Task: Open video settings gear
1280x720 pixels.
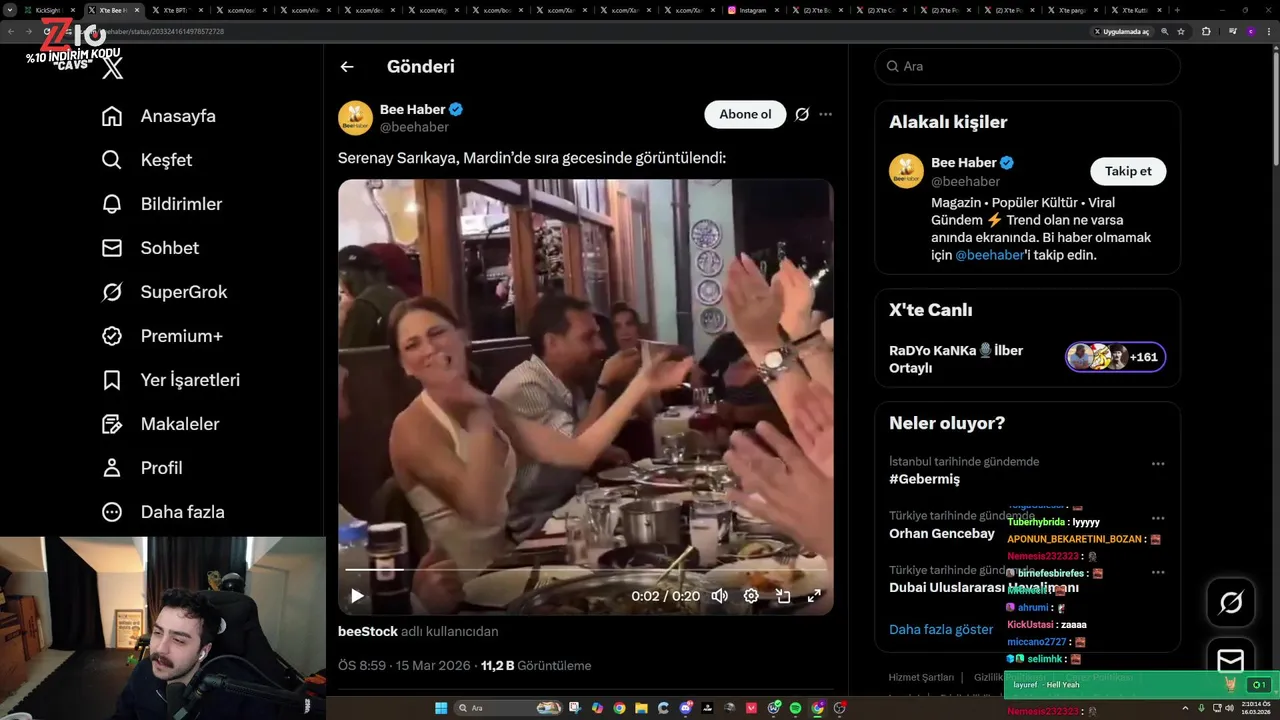Action: pyautogui.click(x=751, y=596)
